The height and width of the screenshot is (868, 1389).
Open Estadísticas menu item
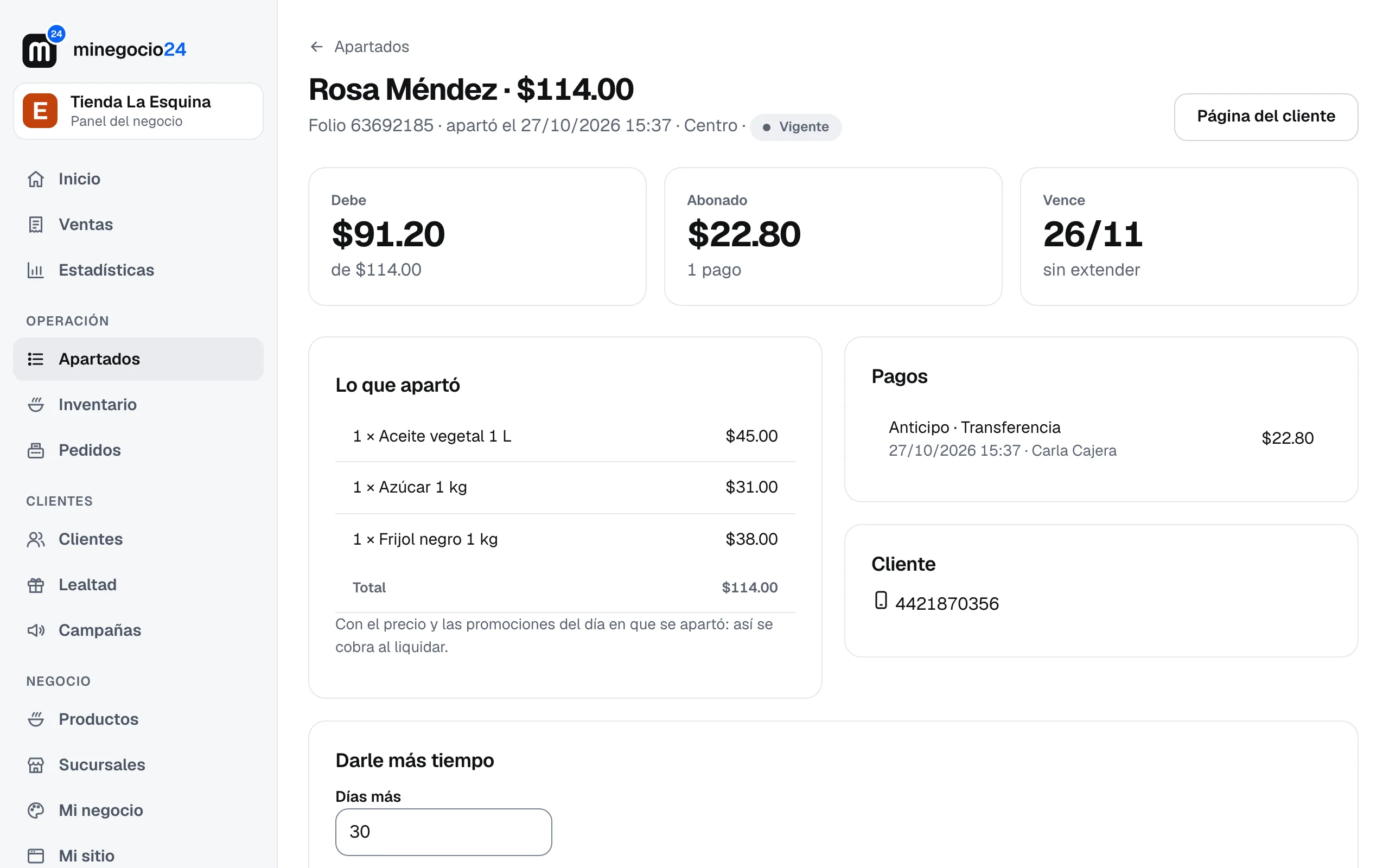tap(138, 270)
